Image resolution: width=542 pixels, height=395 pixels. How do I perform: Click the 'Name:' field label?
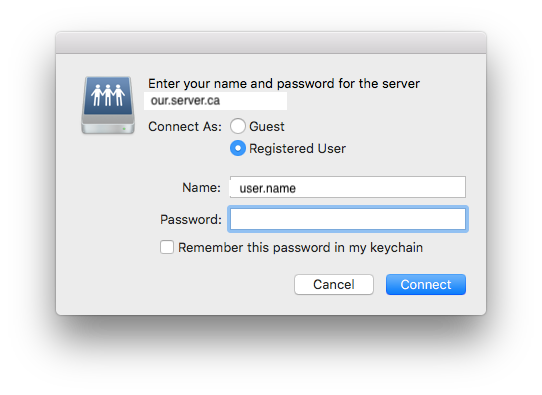pos(202,188)
